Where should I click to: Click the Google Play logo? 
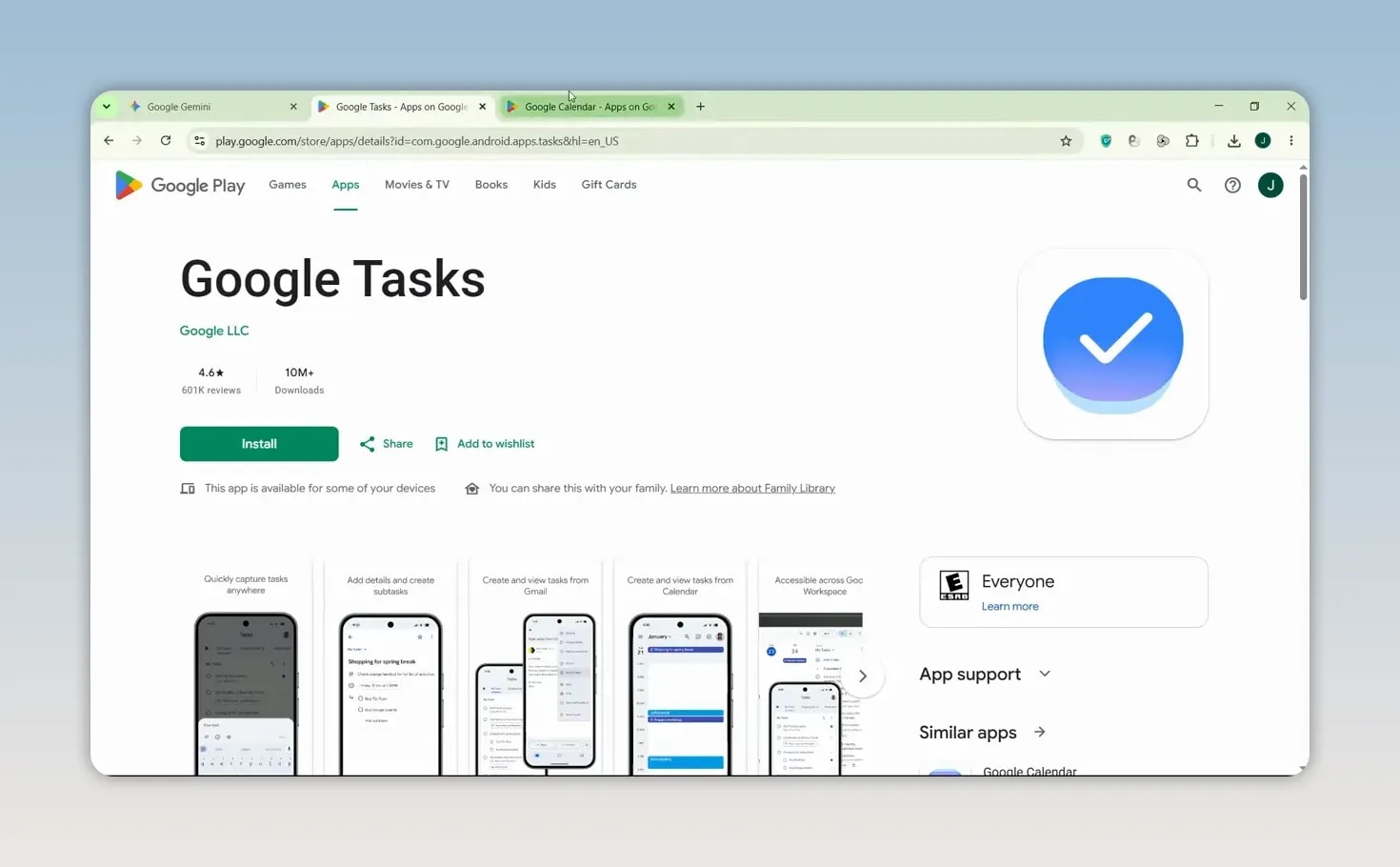(180, 185)
